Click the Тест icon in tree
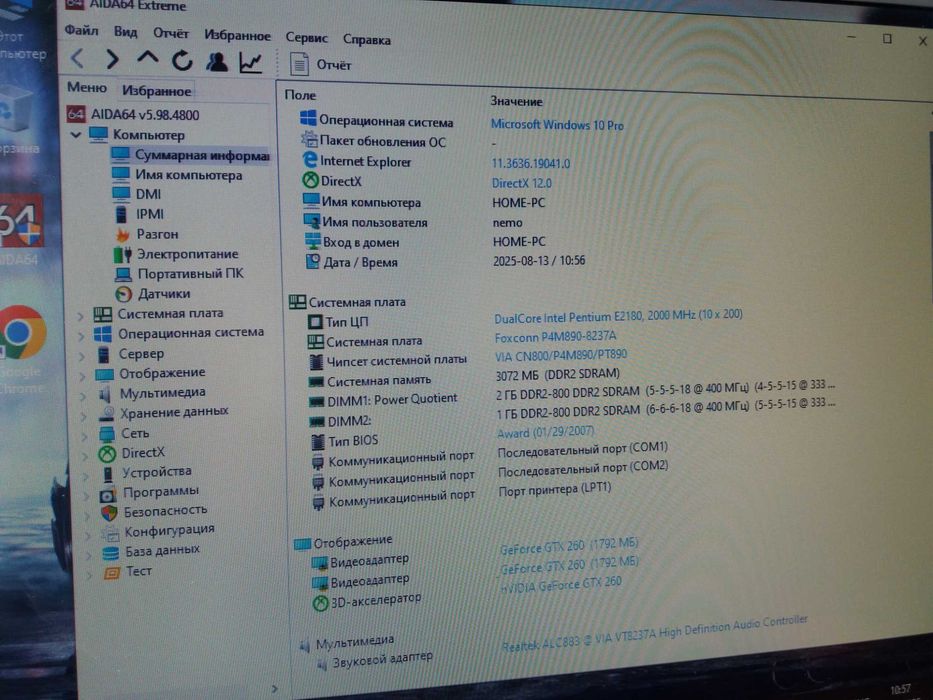933x700 pixels. click(112, 573)
